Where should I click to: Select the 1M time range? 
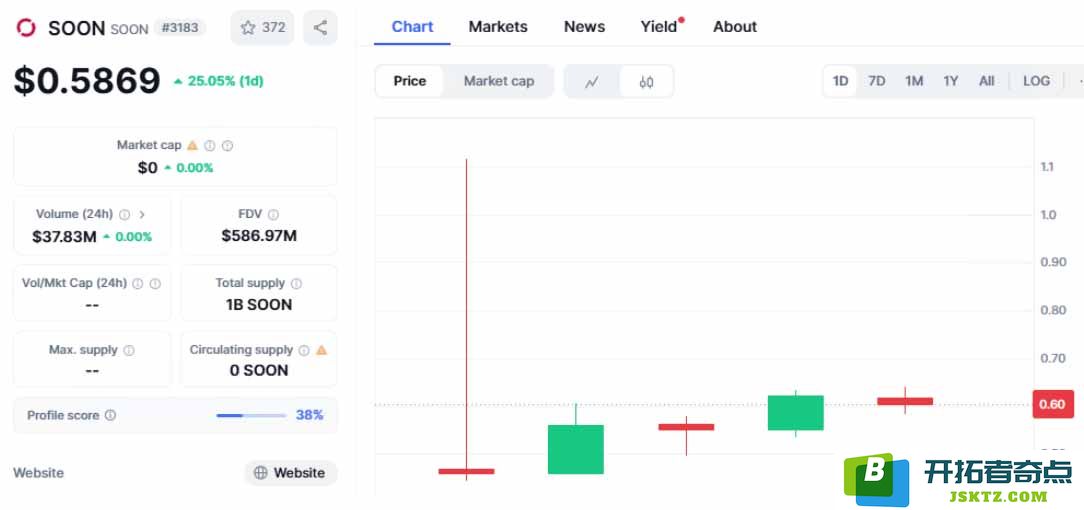tap(914, 81)
